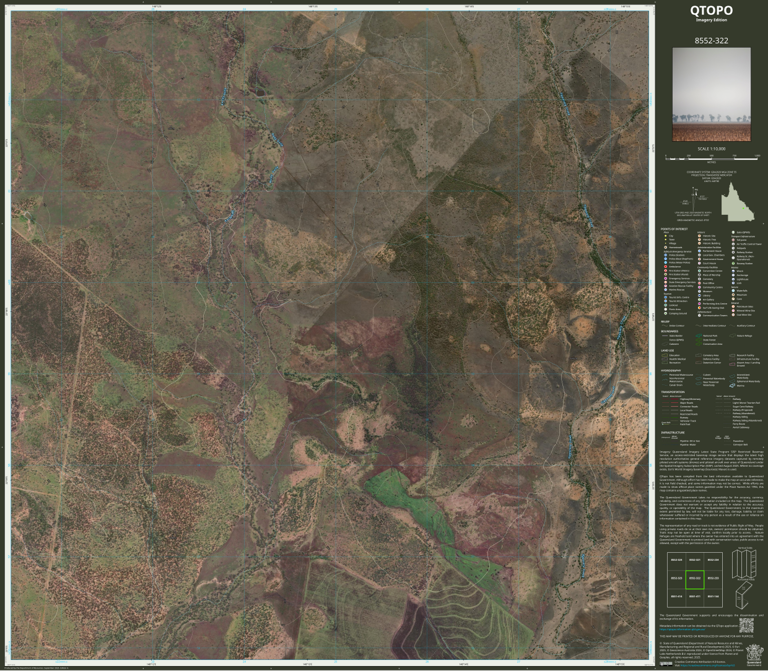Image resolution: width=768 pixels, height=671 pixels.
Task: Click the Picnic Area legend icon
Action: 666,309
